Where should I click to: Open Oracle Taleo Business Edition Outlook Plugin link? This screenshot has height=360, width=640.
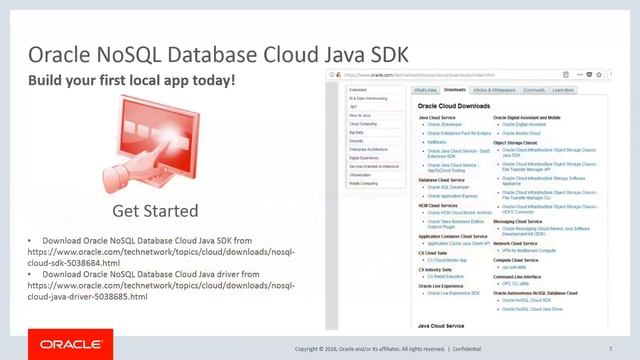456,224
